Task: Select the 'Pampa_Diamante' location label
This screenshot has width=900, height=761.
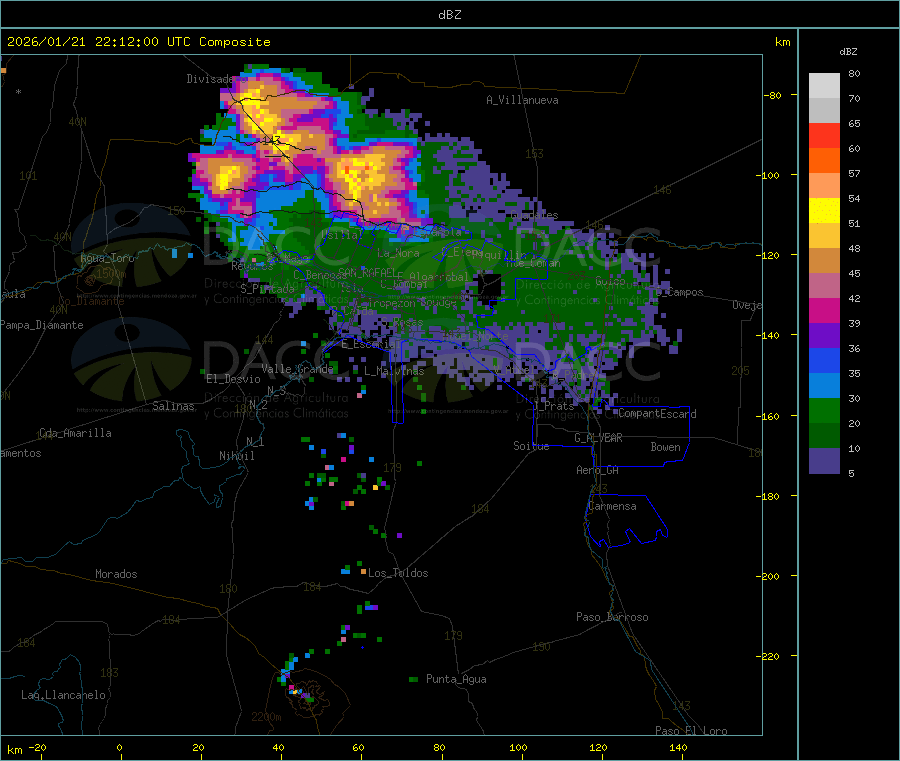Action: coord(42,325)
